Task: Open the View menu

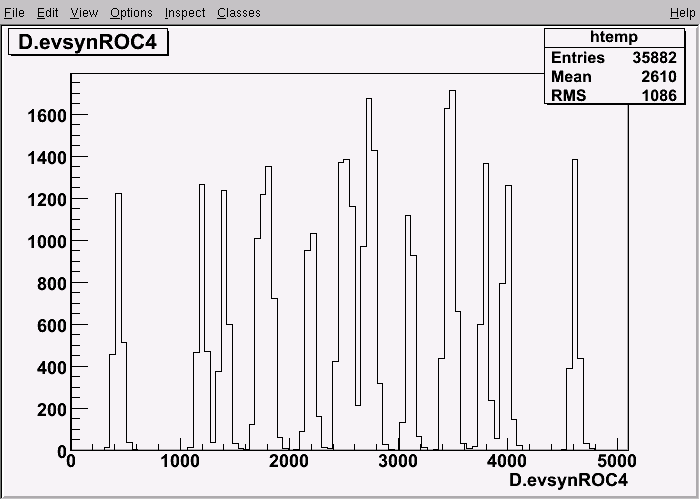Action: [x=84, y=12]
